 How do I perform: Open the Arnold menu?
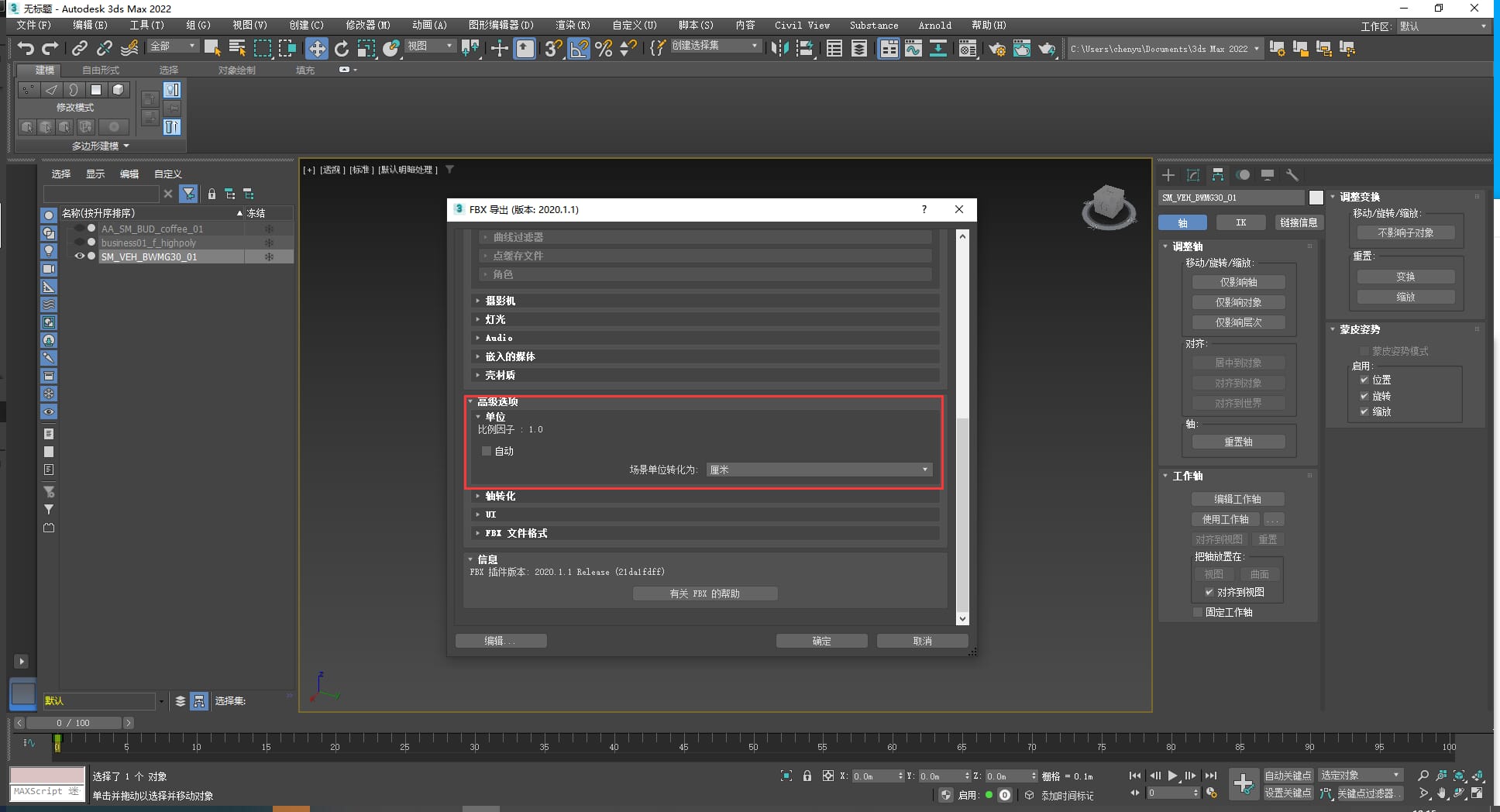[x=934, y=26]
